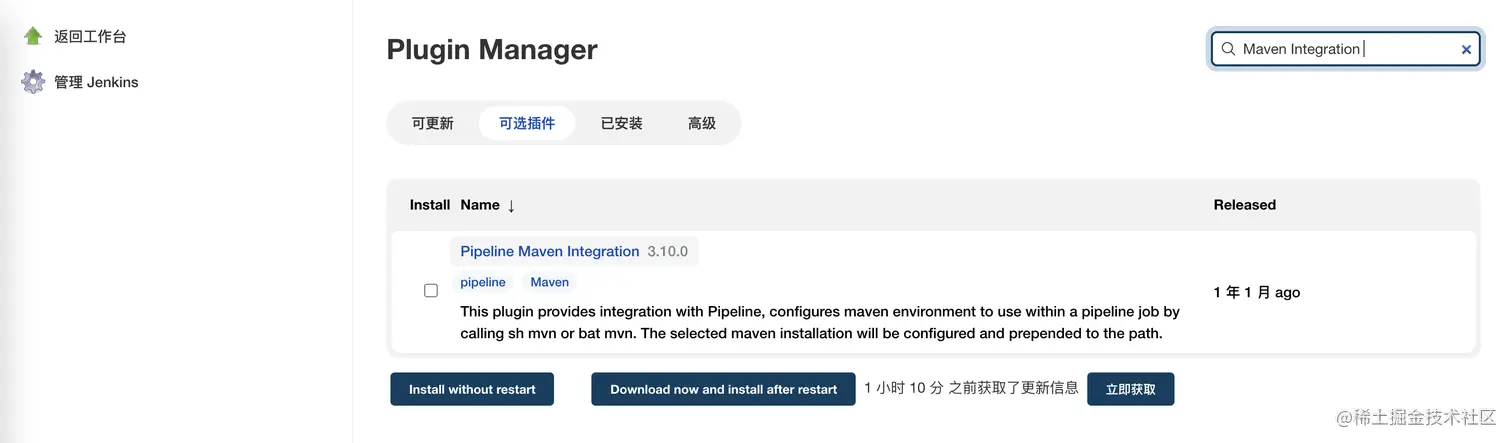Viewport: 1512px width, 443px height.
Task: Click the green up-arrow dashboard icon
Action: coord(33,36)
